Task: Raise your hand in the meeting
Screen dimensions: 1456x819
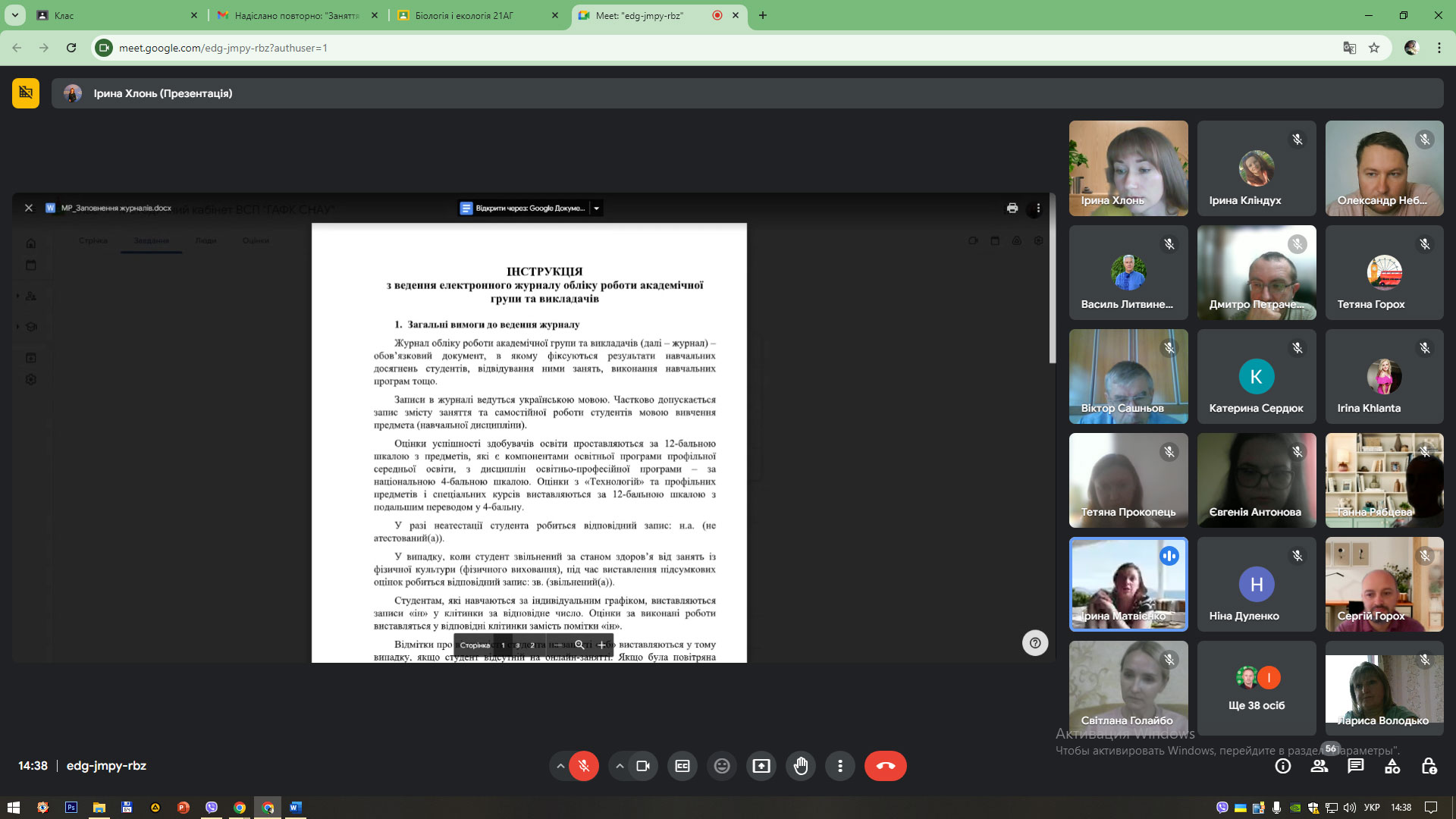Action: pos(801,766)
